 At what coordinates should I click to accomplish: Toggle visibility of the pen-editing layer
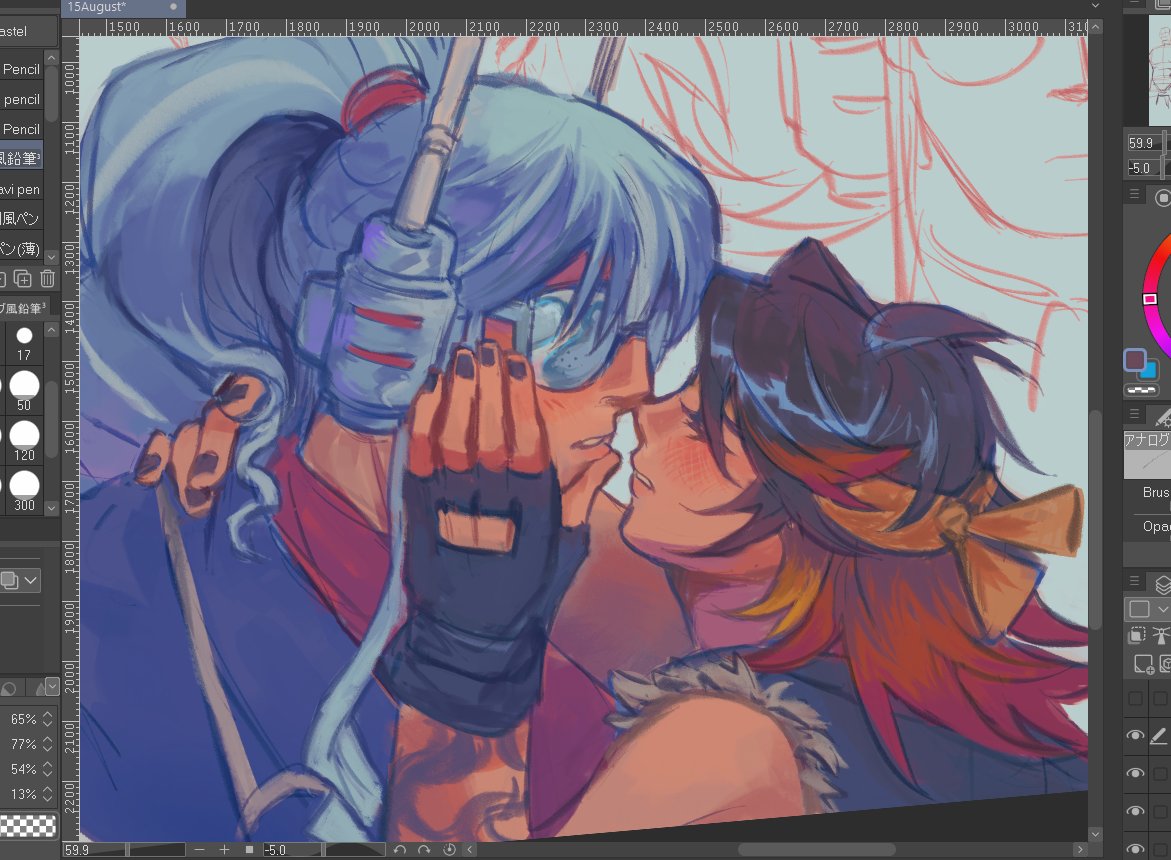click(x=1135, y=736)
